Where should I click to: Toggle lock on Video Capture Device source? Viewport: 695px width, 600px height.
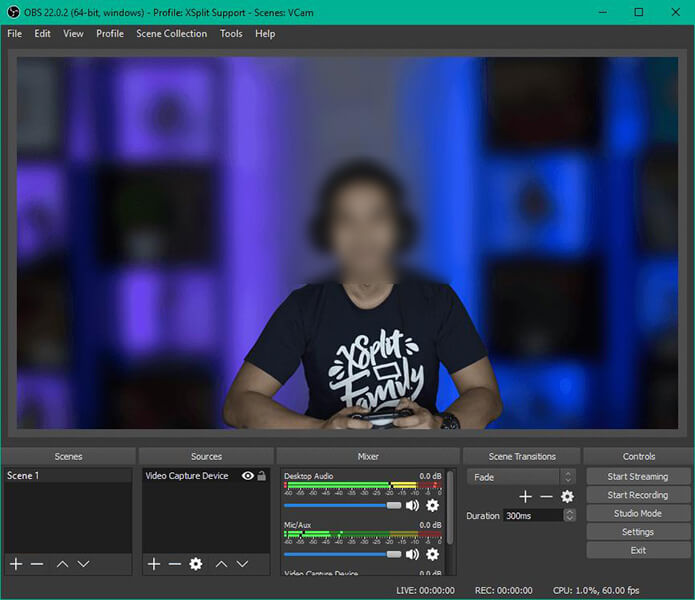pos(262,475)
